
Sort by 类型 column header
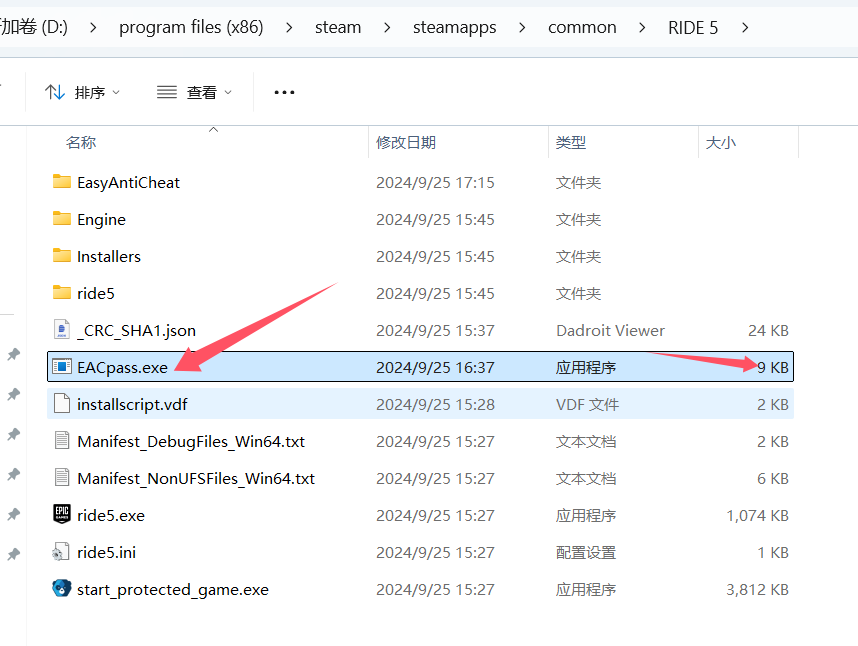571,142
